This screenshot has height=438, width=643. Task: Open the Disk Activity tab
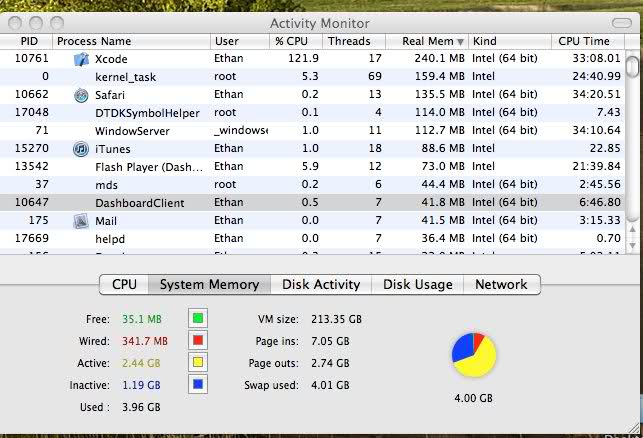(x=321, y=284)
